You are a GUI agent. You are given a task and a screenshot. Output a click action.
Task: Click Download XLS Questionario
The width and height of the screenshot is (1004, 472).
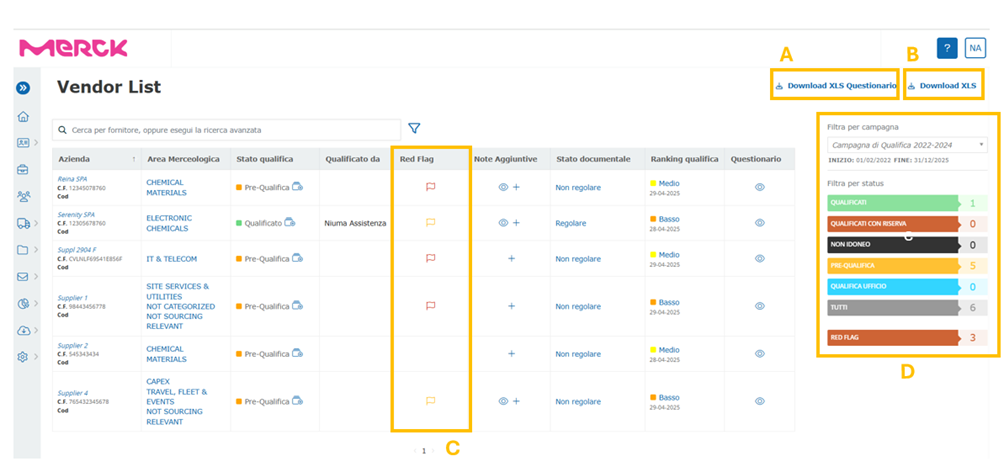(836, 86)
